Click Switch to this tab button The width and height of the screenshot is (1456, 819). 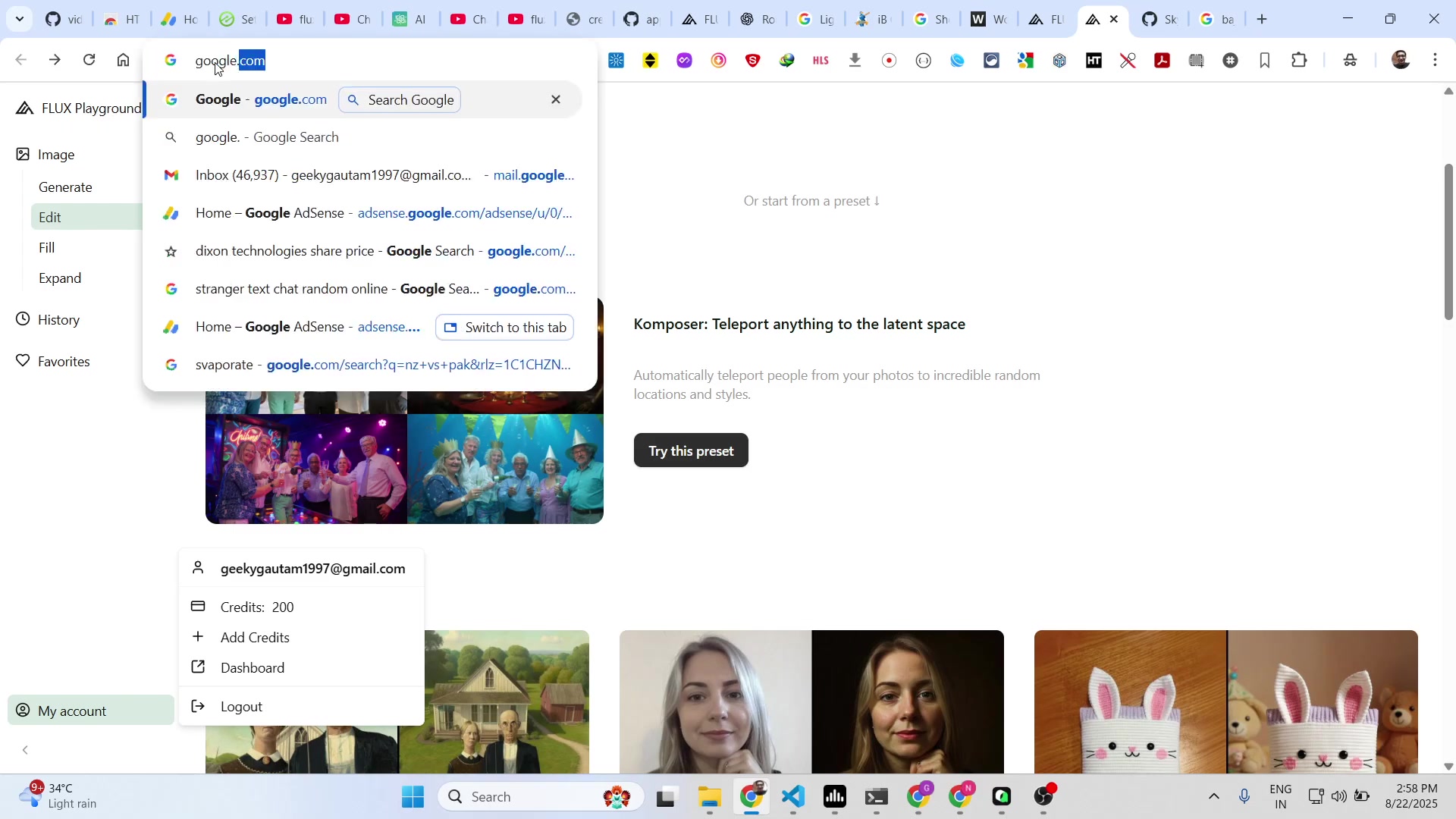[505, 328]
